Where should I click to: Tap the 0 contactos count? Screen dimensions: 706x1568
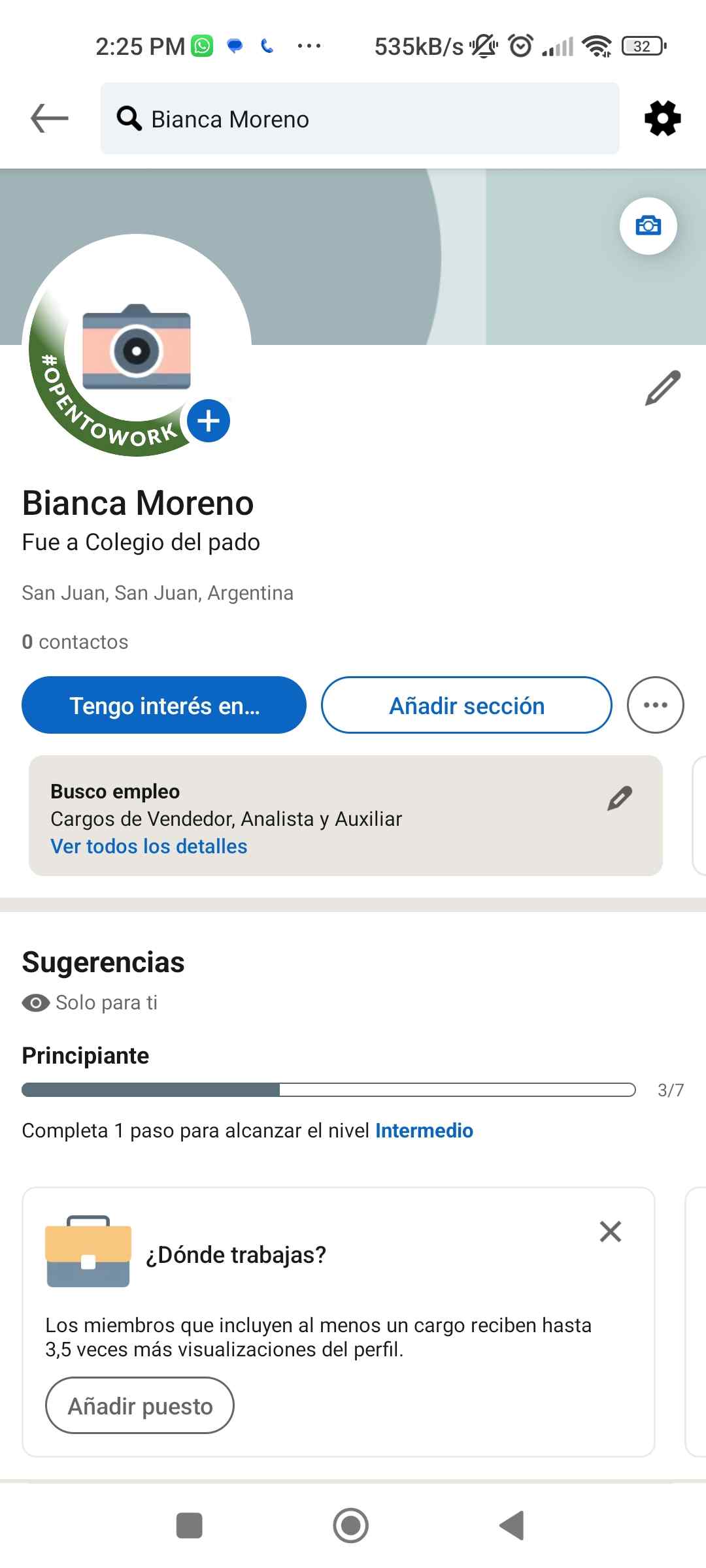point(75,642)
